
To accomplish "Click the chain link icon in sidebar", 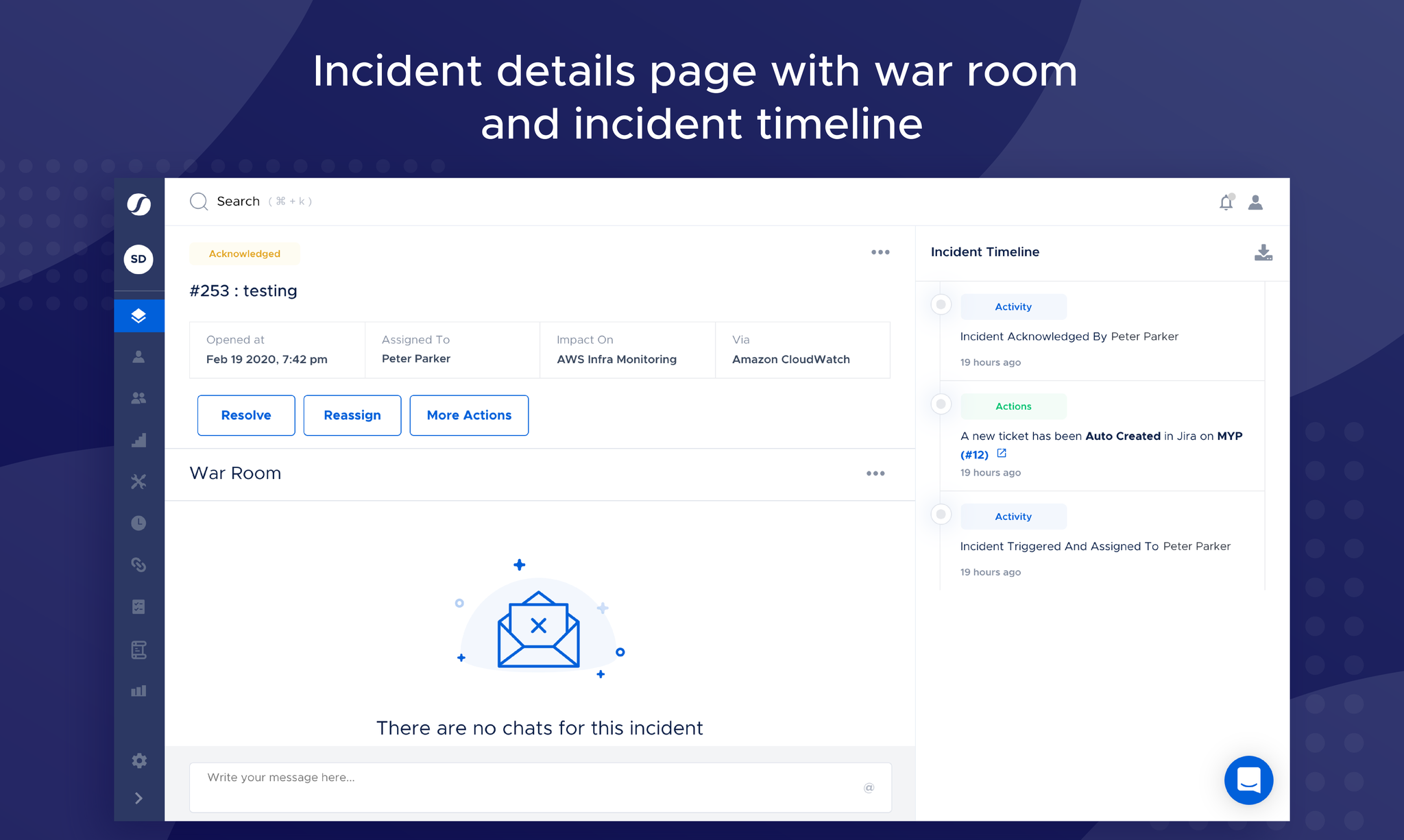I will (138, 565).
